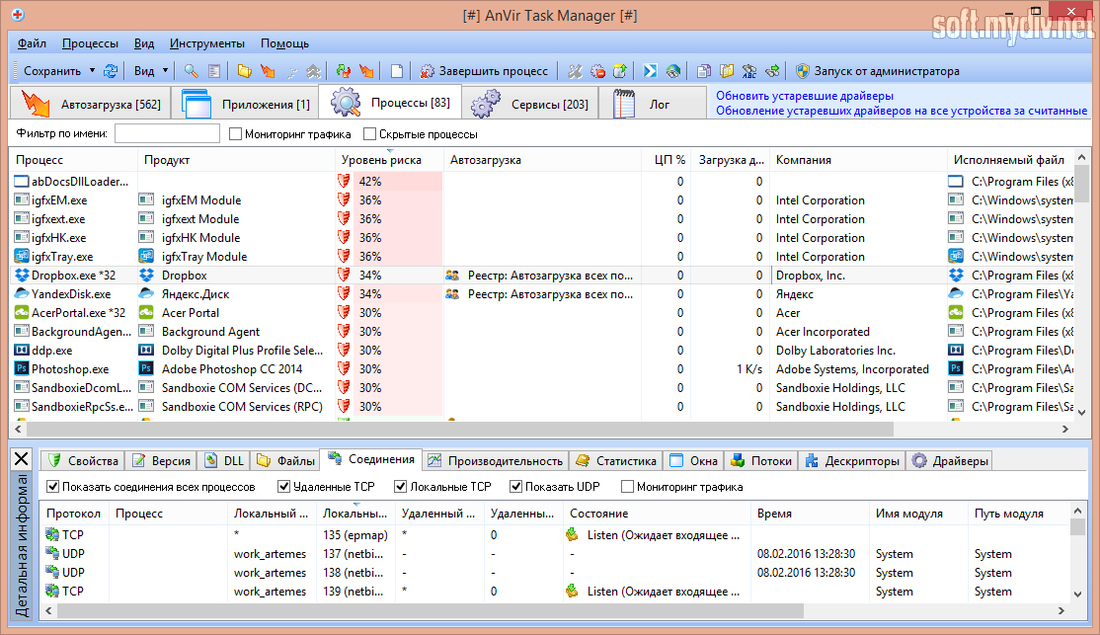
Task: Click the copy documents toolbar icon
Action: click(x=704, y=71)
